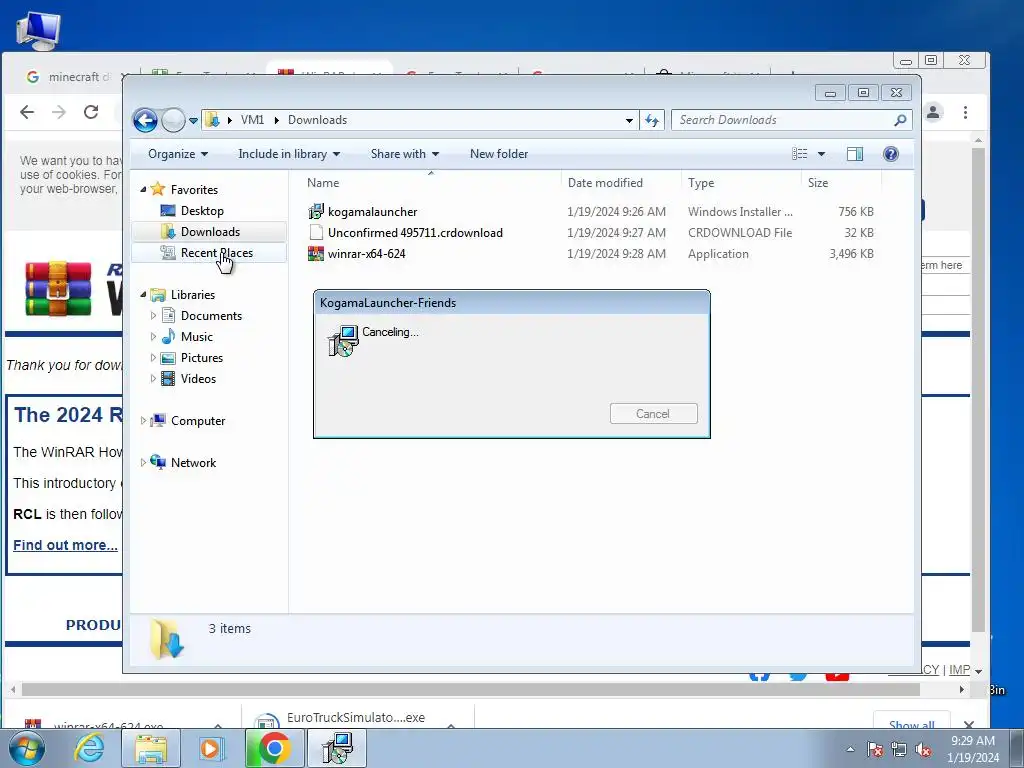Open Chrome's three-dot menu
The image size is (1024, 768).
click(x=965, y=112)
